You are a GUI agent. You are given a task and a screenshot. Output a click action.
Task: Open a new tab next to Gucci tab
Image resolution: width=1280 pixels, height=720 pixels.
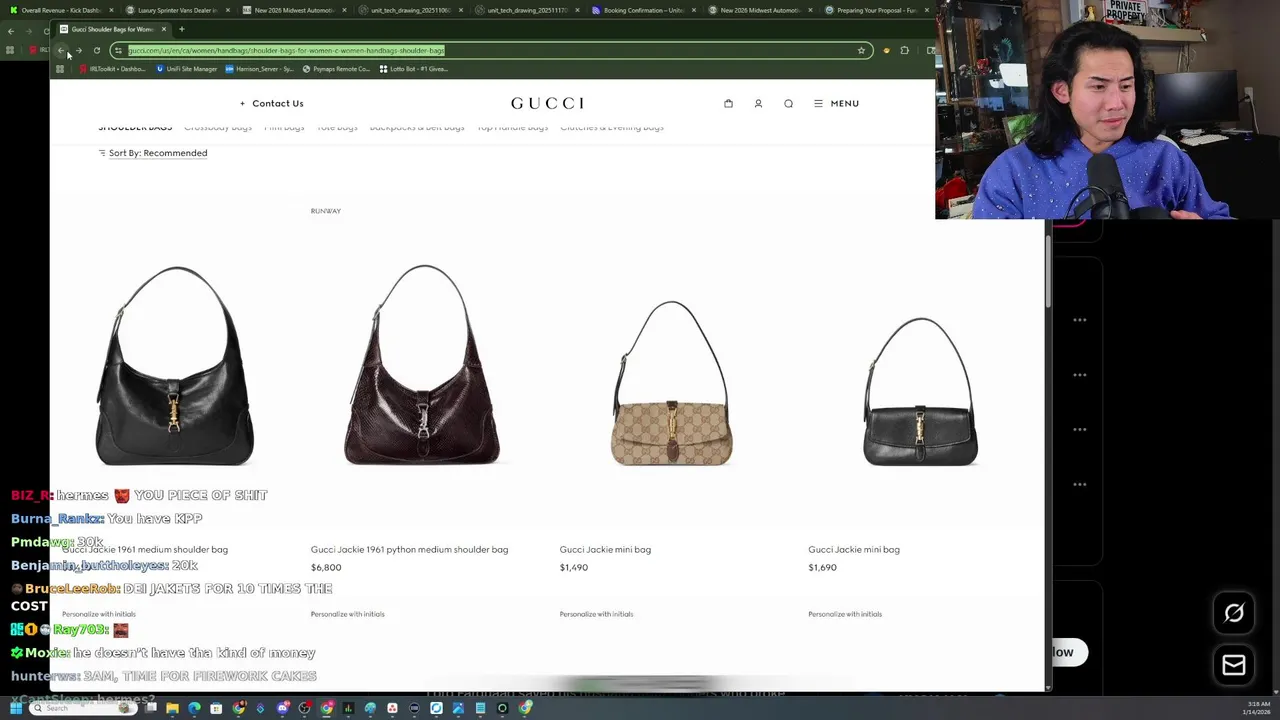pos(181,29)
